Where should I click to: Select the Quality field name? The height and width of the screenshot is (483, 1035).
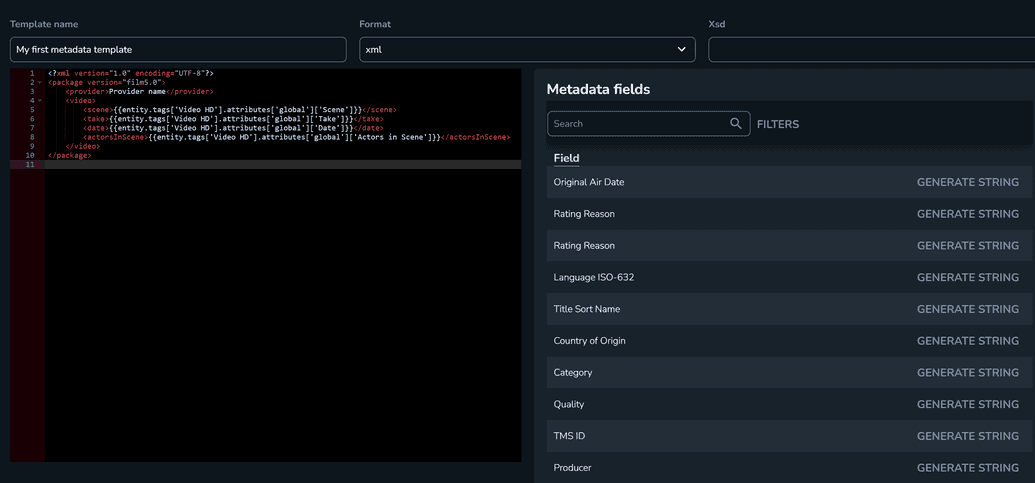[569, 404]
